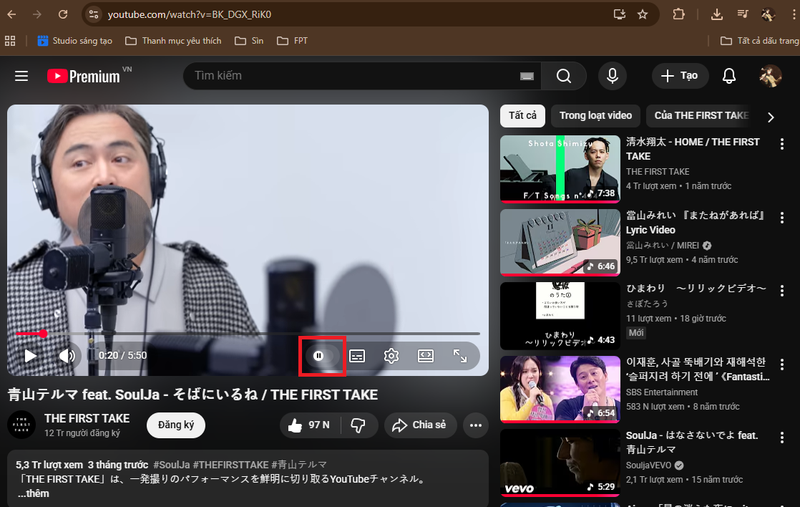Open browser downloads icon
The height and width of the screenshot is (507, 800).
(x=716, y=14)
